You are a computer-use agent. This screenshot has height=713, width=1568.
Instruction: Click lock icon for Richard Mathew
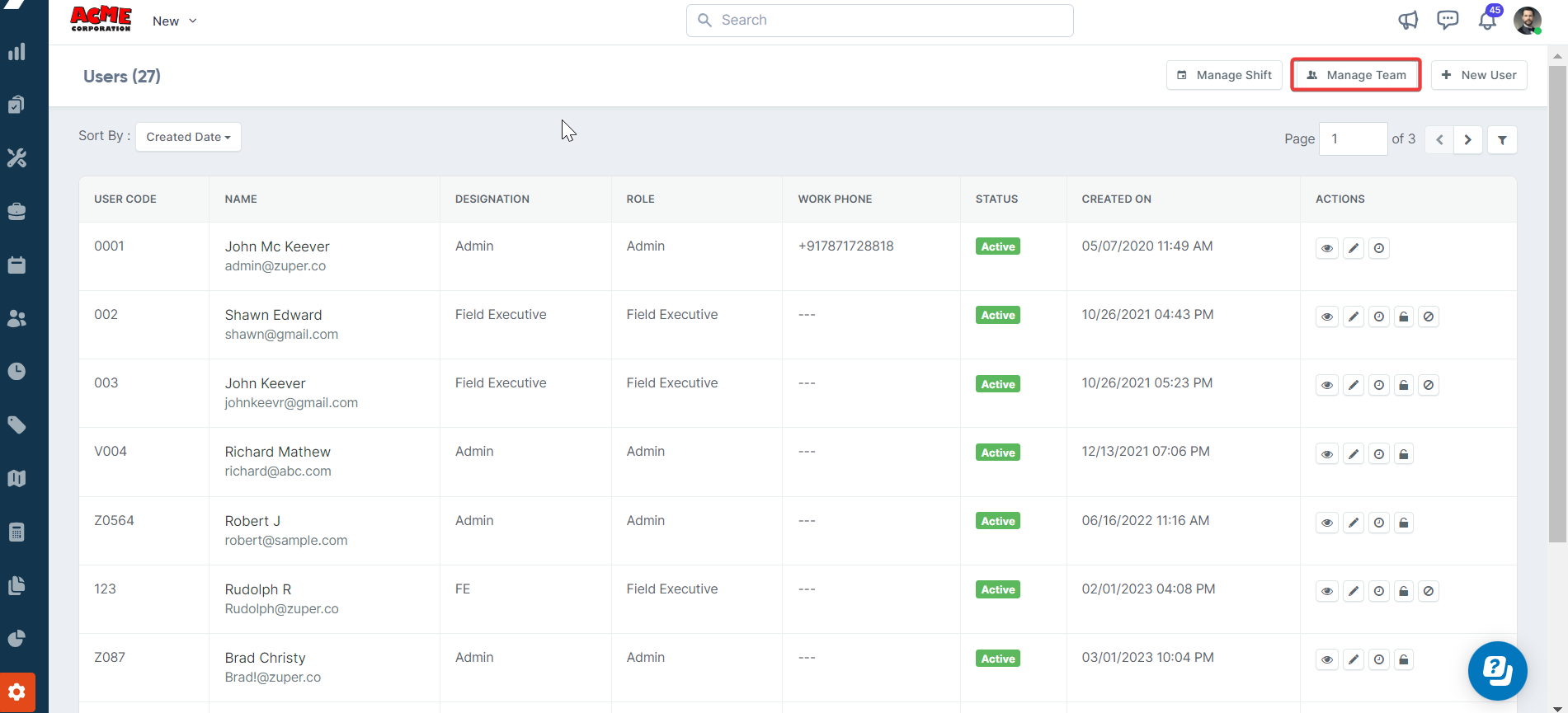tap(1404, 454)
